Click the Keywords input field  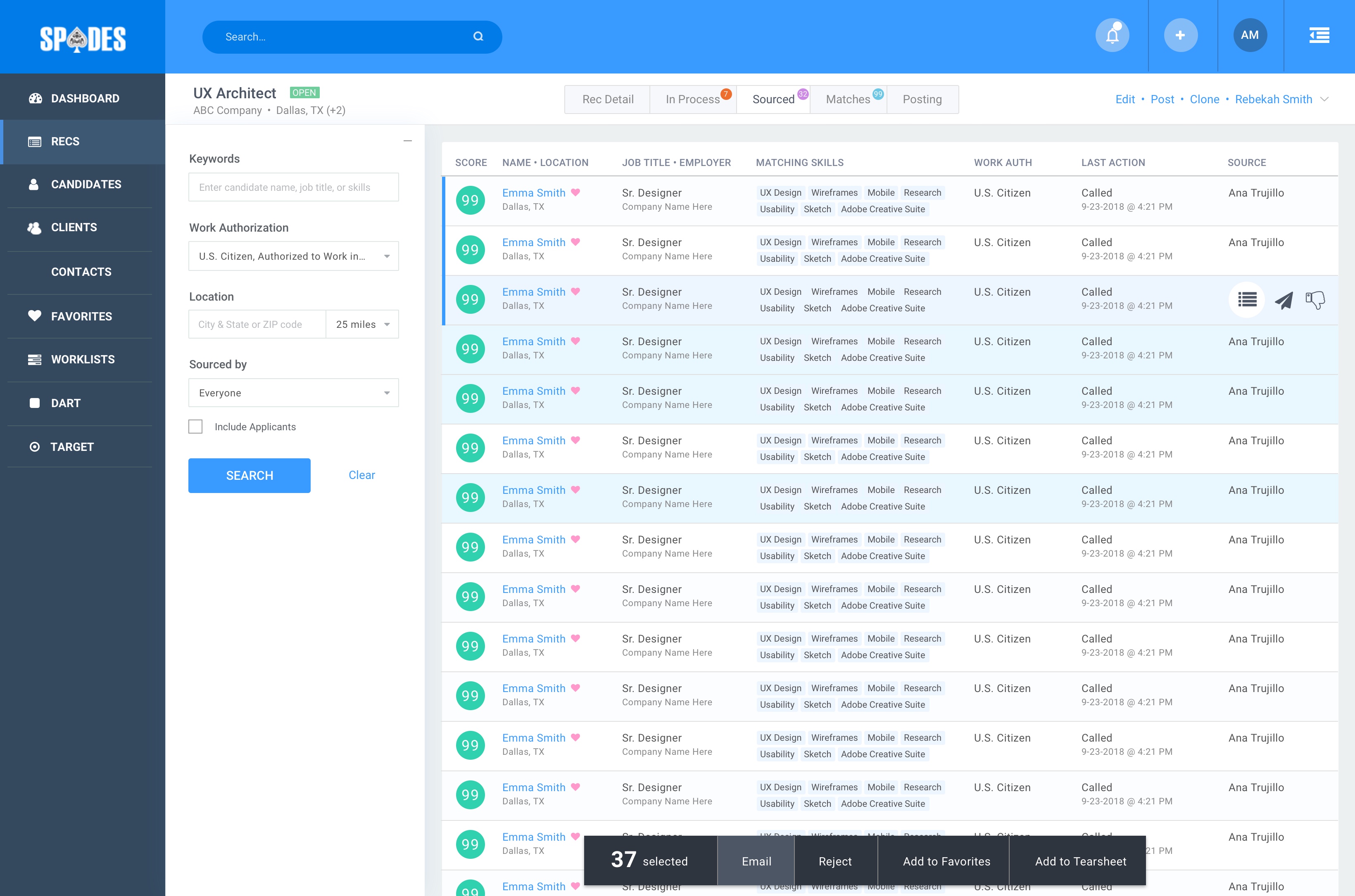coord(293,187)
